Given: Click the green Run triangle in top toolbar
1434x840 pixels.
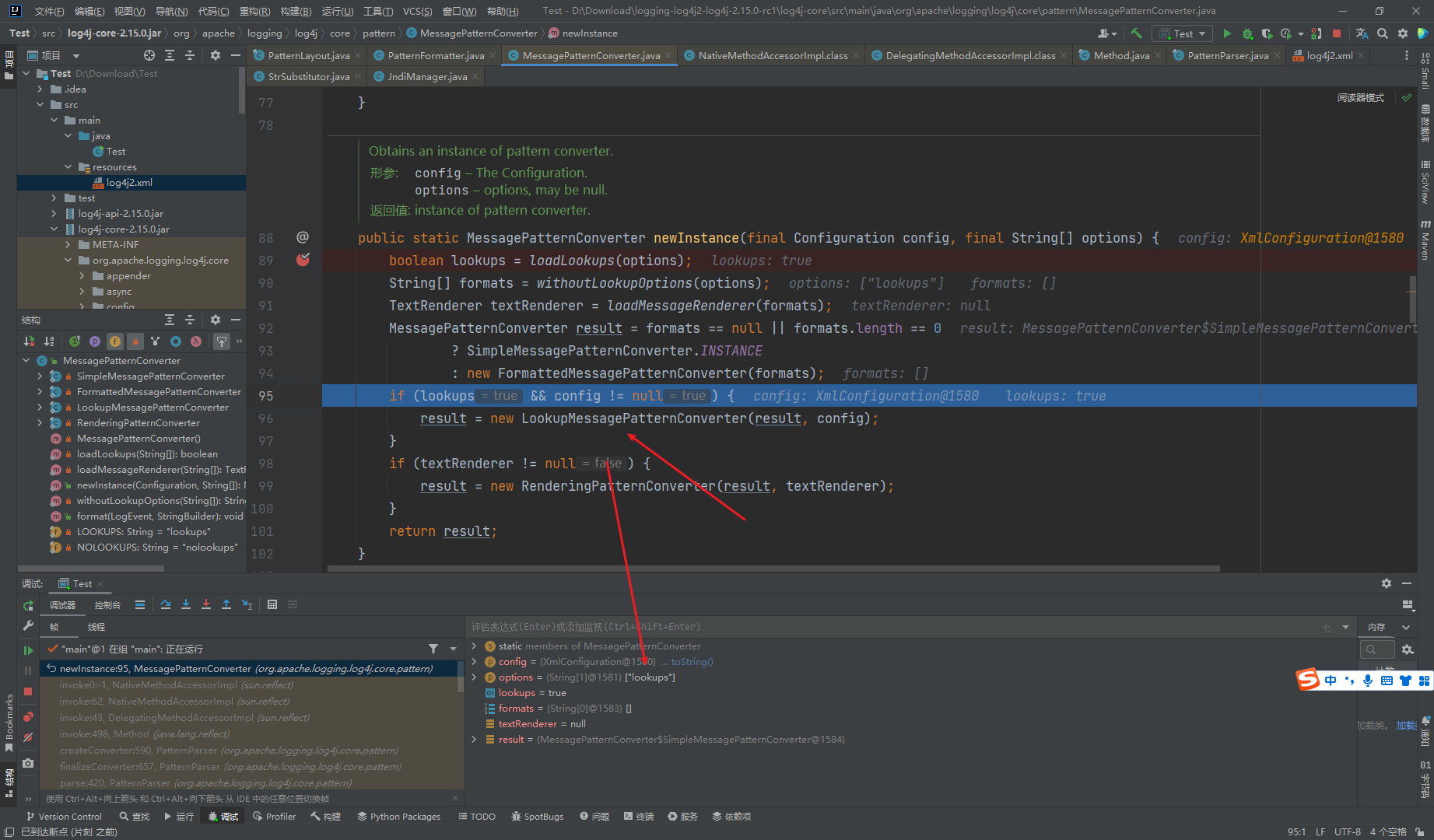Looking at the screenshot, I should (x=1227, y=33).
